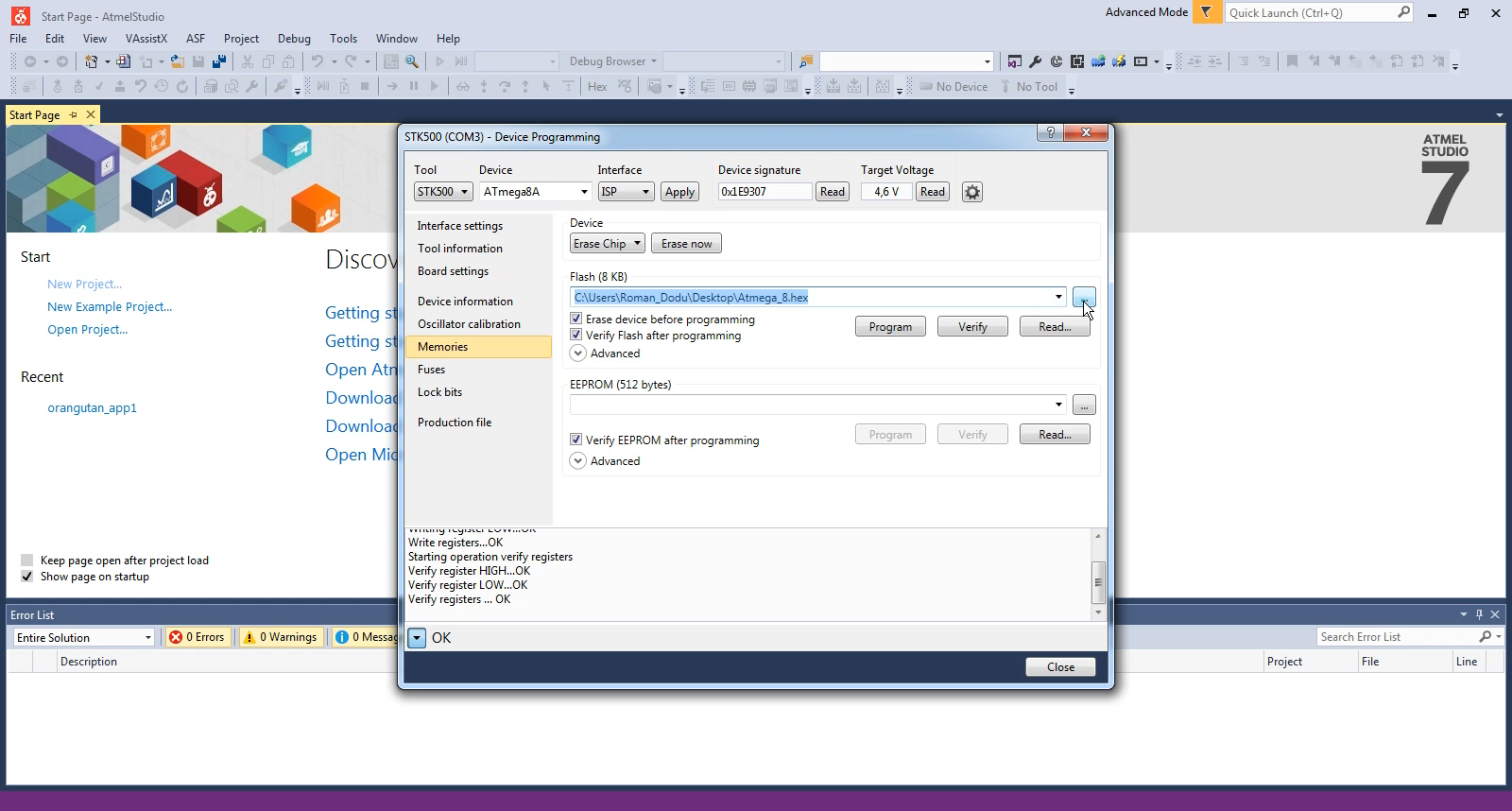Screen dimensions: 1512x811
Task: Open the Flash hex file path dropdown arrow
Action: coord(1058,298)
